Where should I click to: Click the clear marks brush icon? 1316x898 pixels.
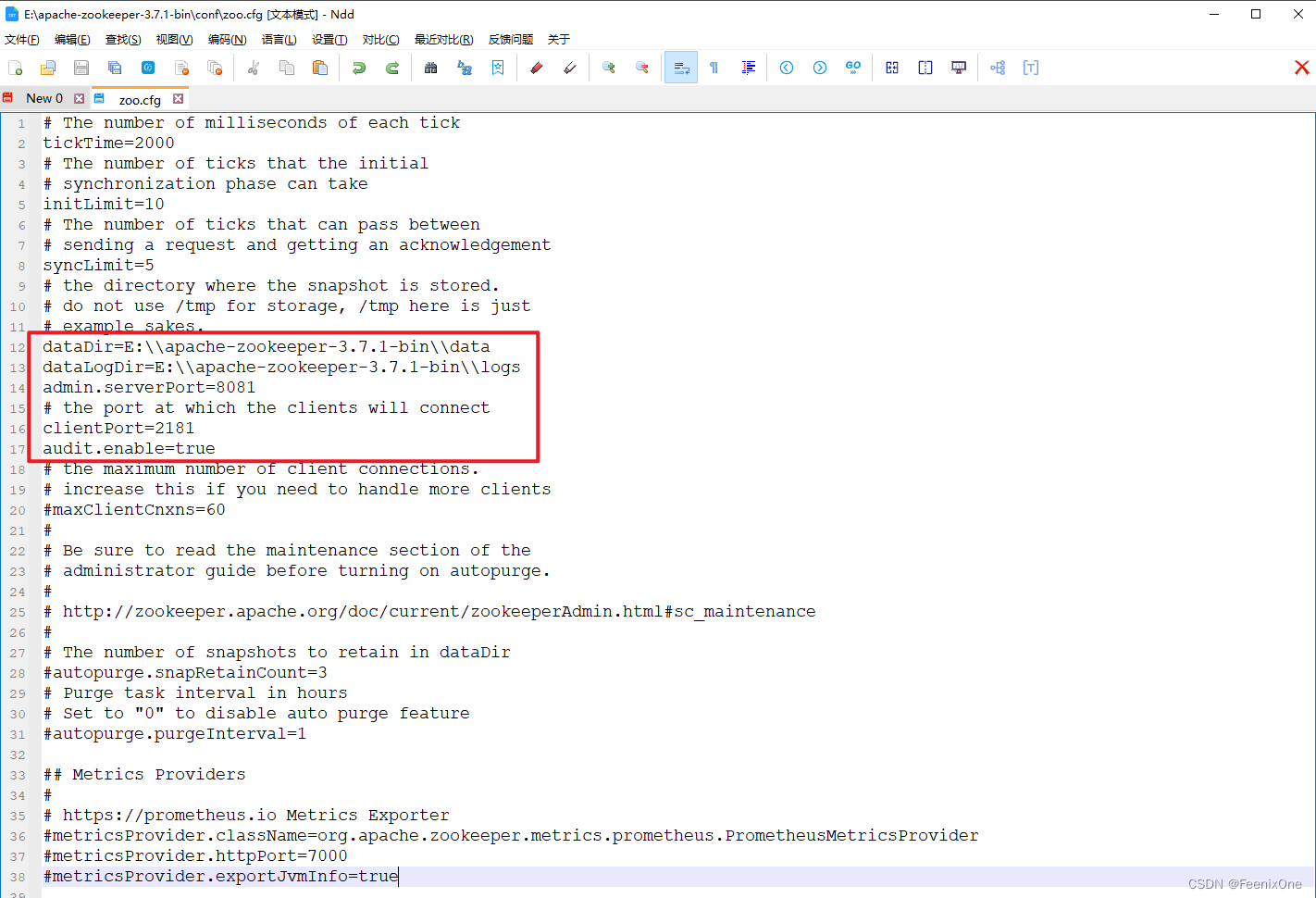coord(570,68)
